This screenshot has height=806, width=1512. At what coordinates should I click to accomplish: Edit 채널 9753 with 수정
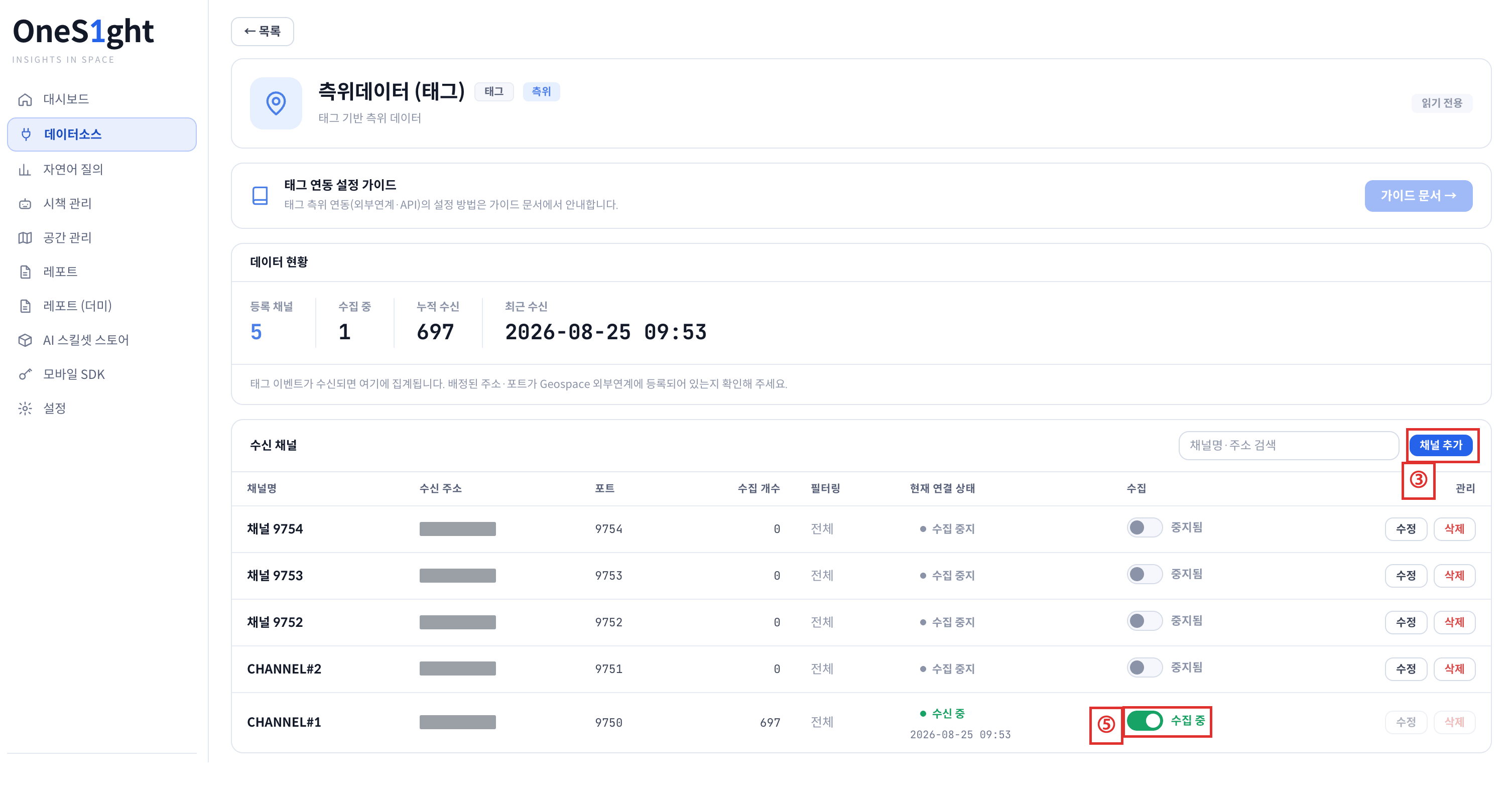[1406, 576]
